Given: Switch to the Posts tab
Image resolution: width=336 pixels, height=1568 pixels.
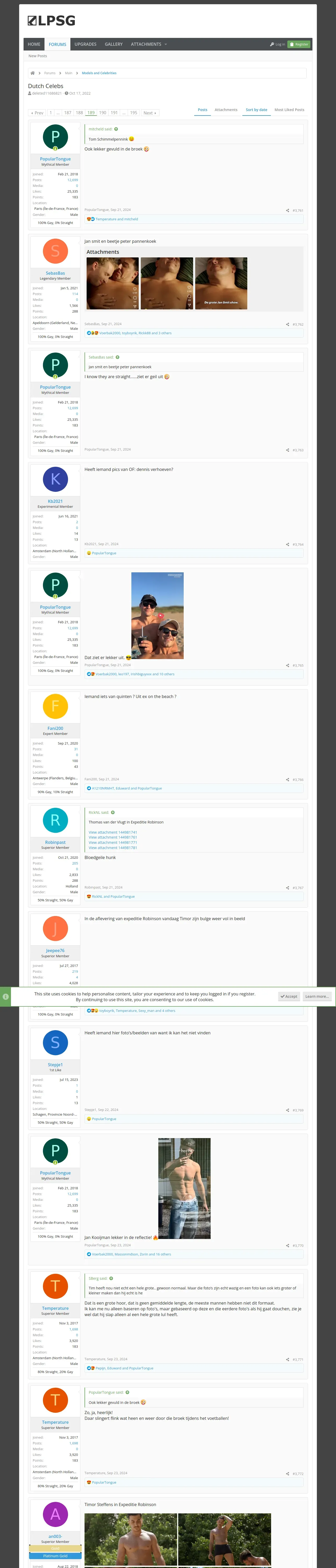Looking at the screenshot, I should [x=203, y=110].
